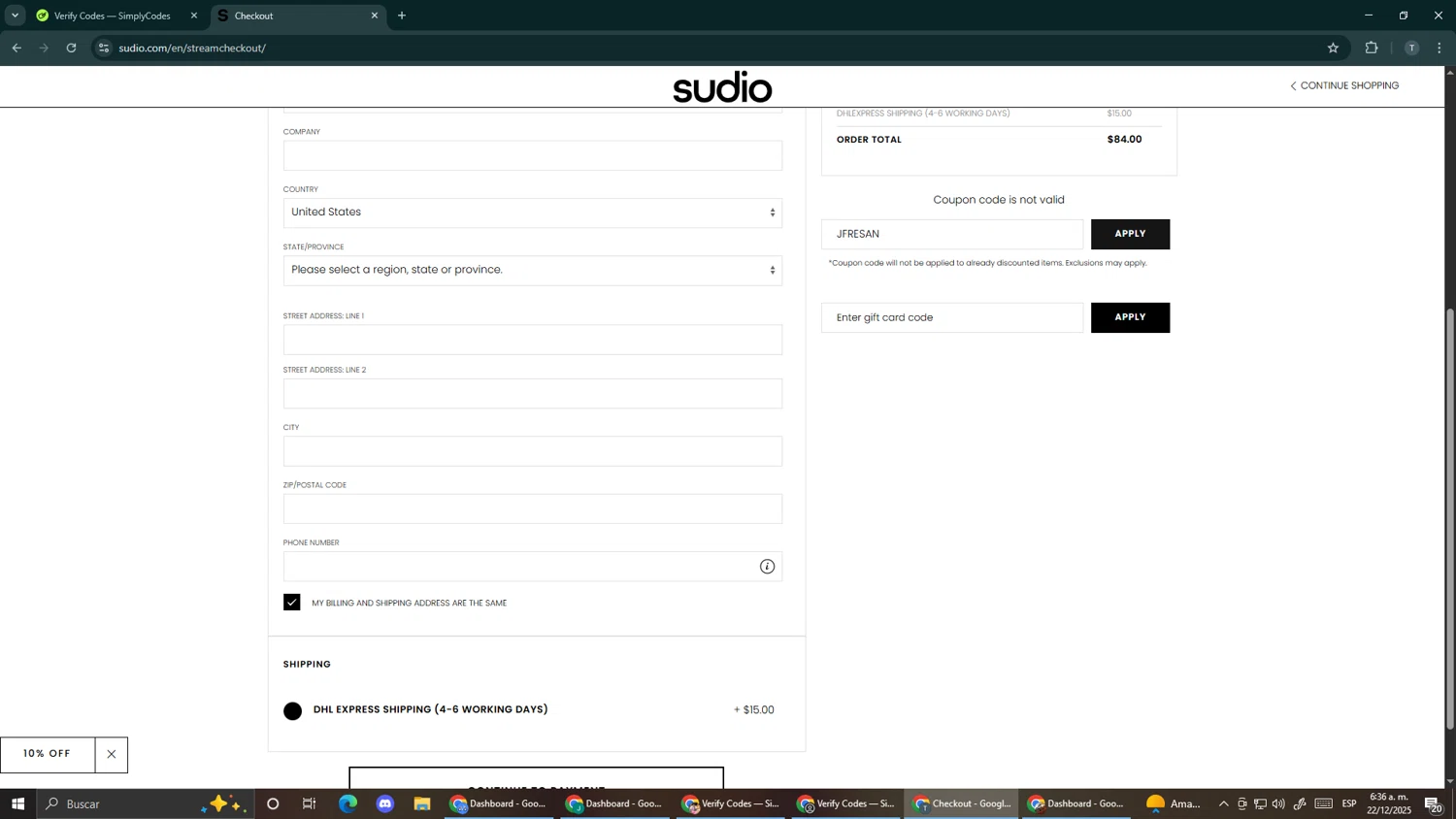View site information icon in address bar
Viewport: 1456px width, 819px height.
pyautogui.click(x=104, y=48)
